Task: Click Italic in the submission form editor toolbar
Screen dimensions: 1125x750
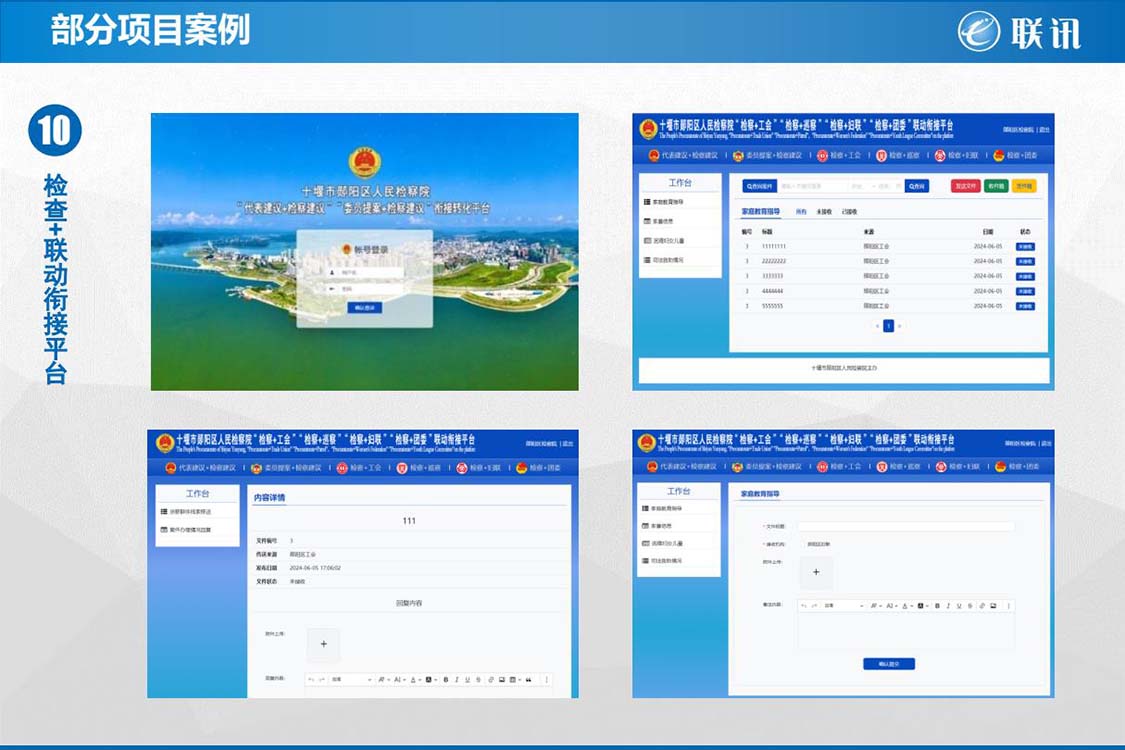Action: coord(948,606)
